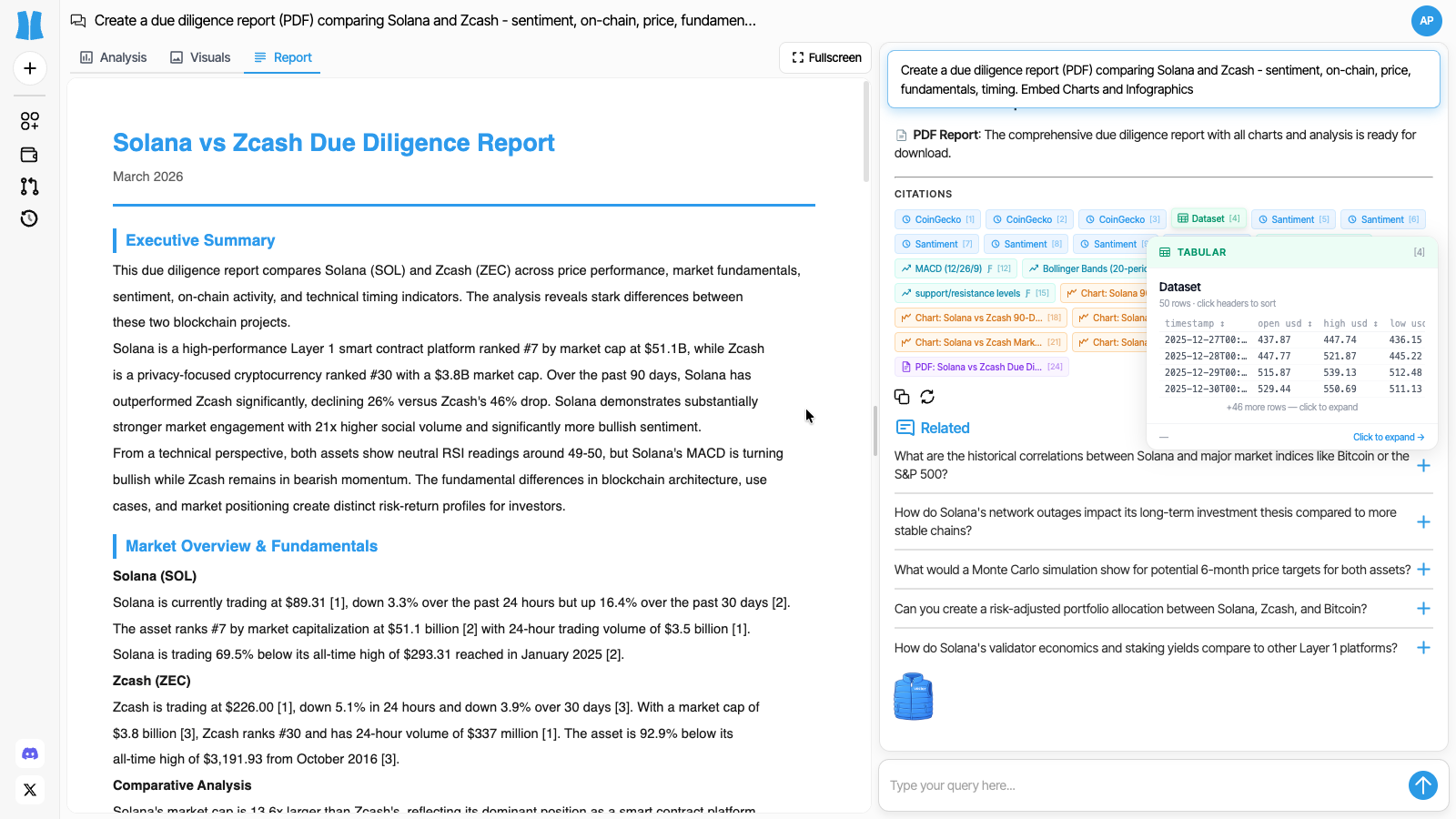The height and width of the screenshot is (819, 1456).
Task: Open chat history via the clock icon
Action: point(28,218)
